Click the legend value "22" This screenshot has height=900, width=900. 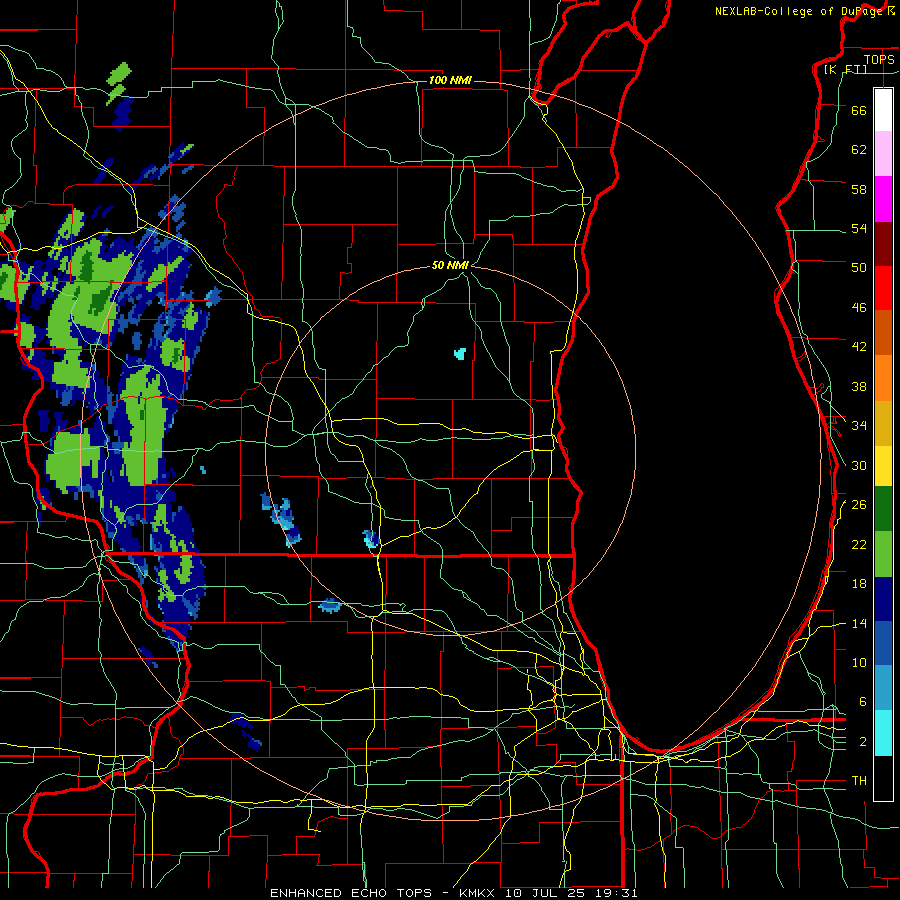[859, 544]
